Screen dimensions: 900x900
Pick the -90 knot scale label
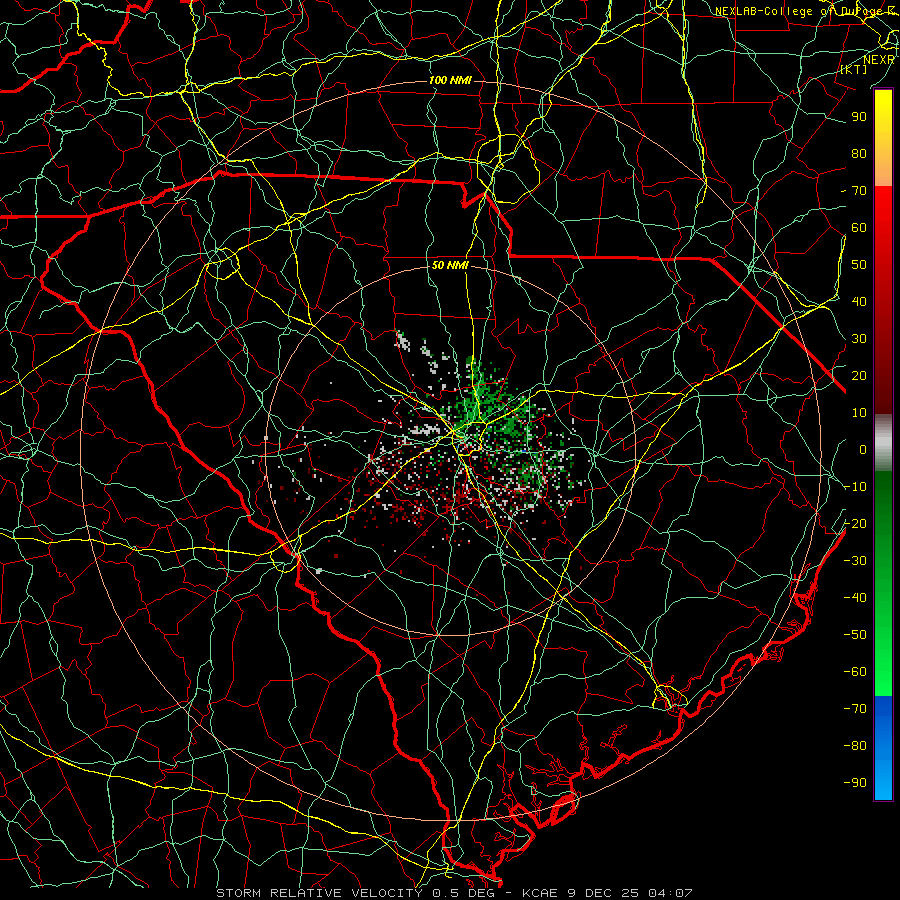click(x=855, y=783)
